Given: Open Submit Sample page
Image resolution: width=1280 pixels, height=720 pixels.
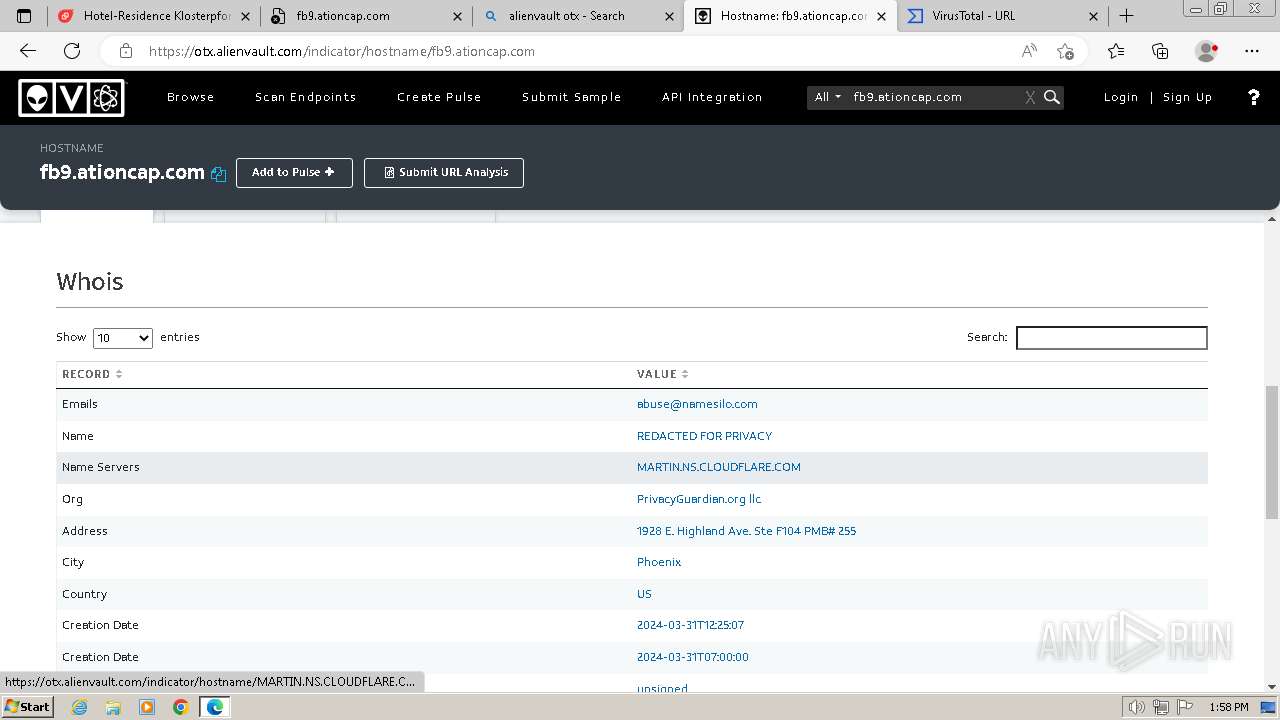Looking at the screenshot, I should pyautogui.click(x=571, y=97).
